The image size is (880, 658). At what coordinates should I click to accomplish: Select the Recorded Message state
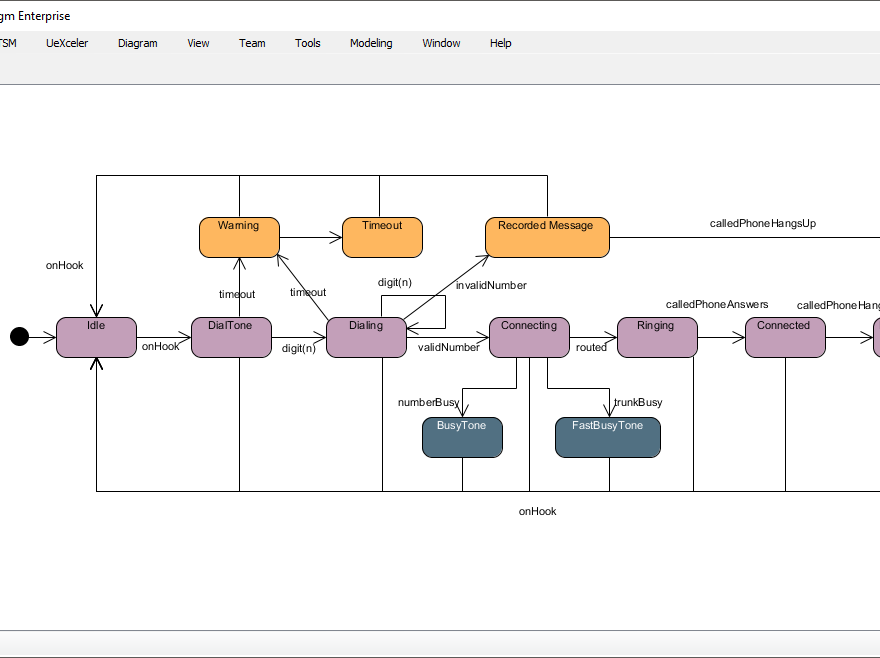coord(546,237)
